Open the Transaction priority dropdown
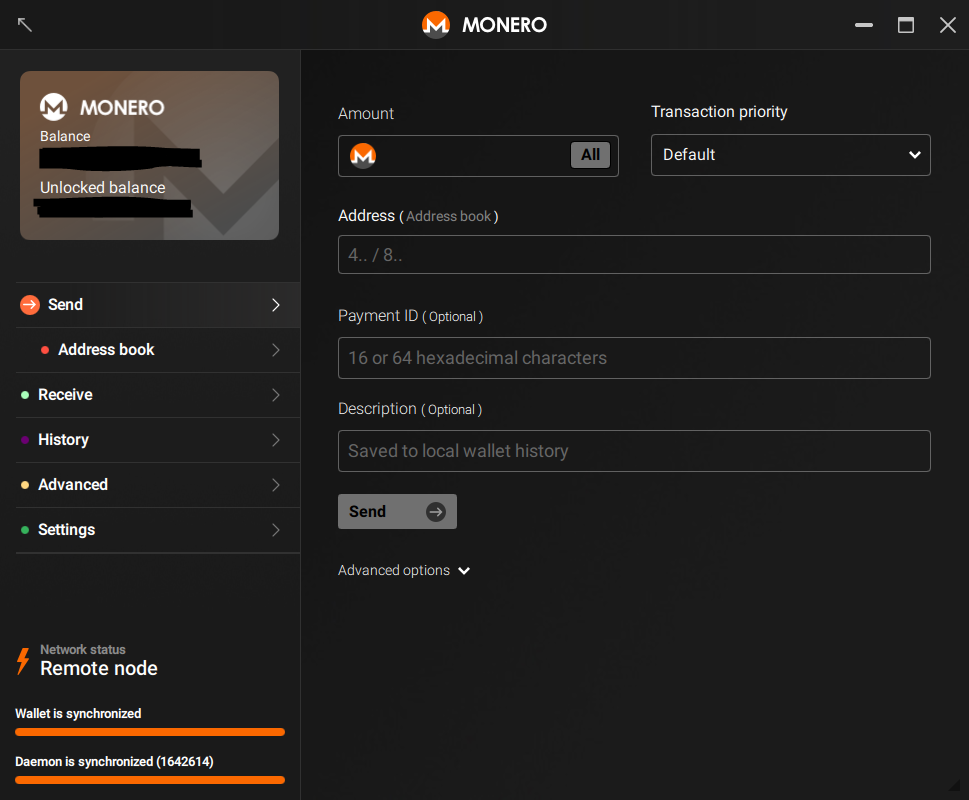Image resolution: width=969 pixels, height=800 pixels. pos(790,155)
